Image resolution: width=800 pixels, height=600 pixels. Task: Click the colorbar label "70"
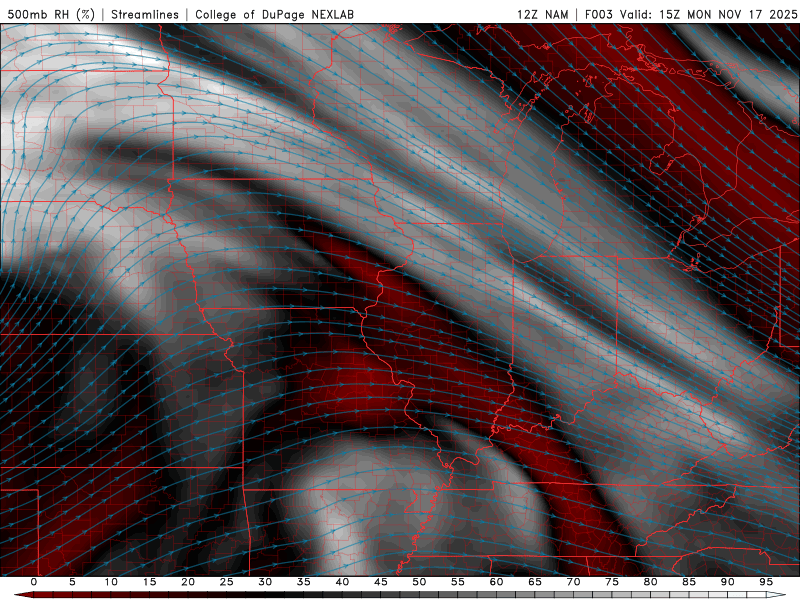[573, 582]
